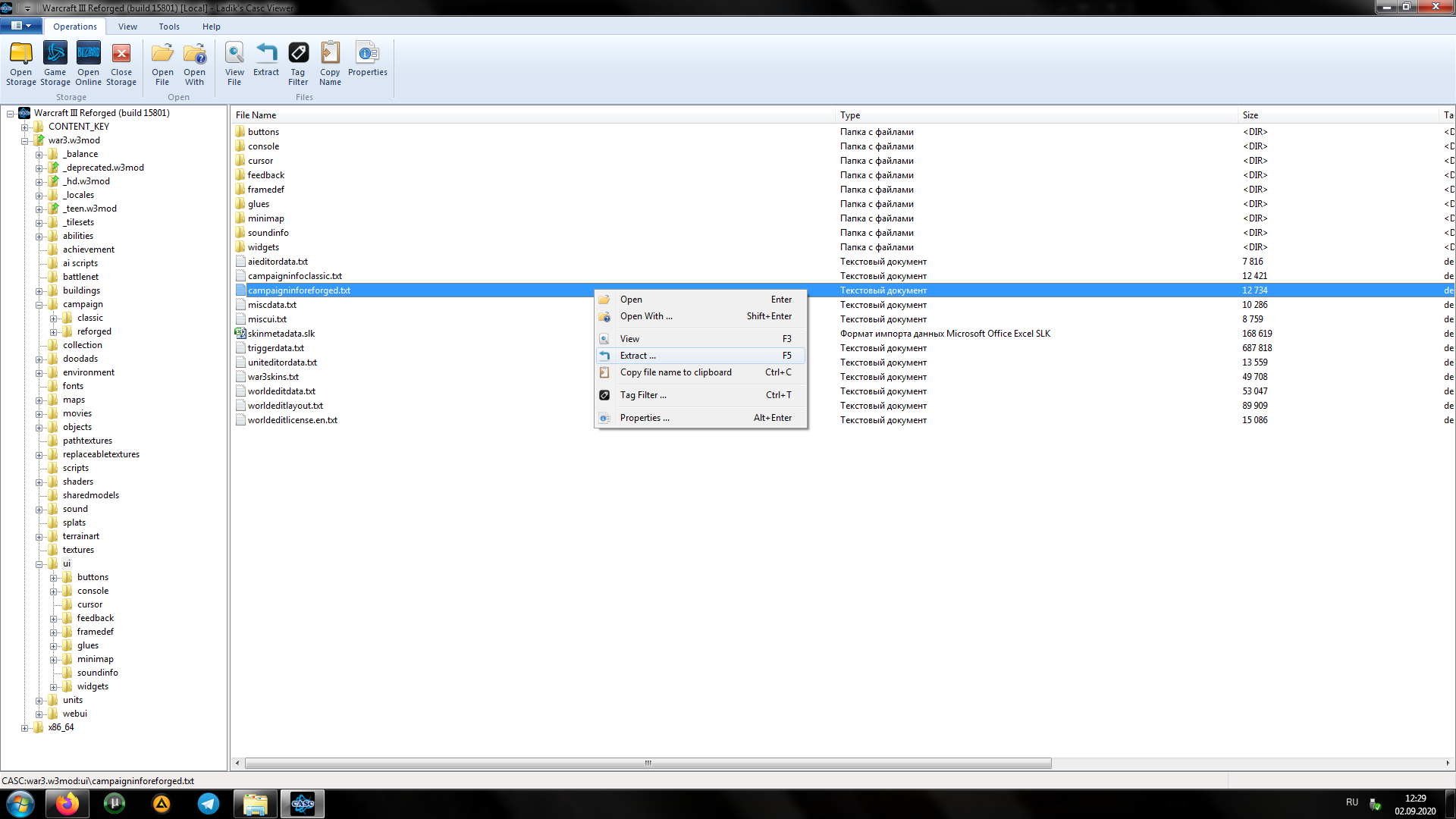Image resolution: width=1456 pixels, height=819 pixels.
Task: Collapse the ui tree node
Action: (x=39, y=564)
